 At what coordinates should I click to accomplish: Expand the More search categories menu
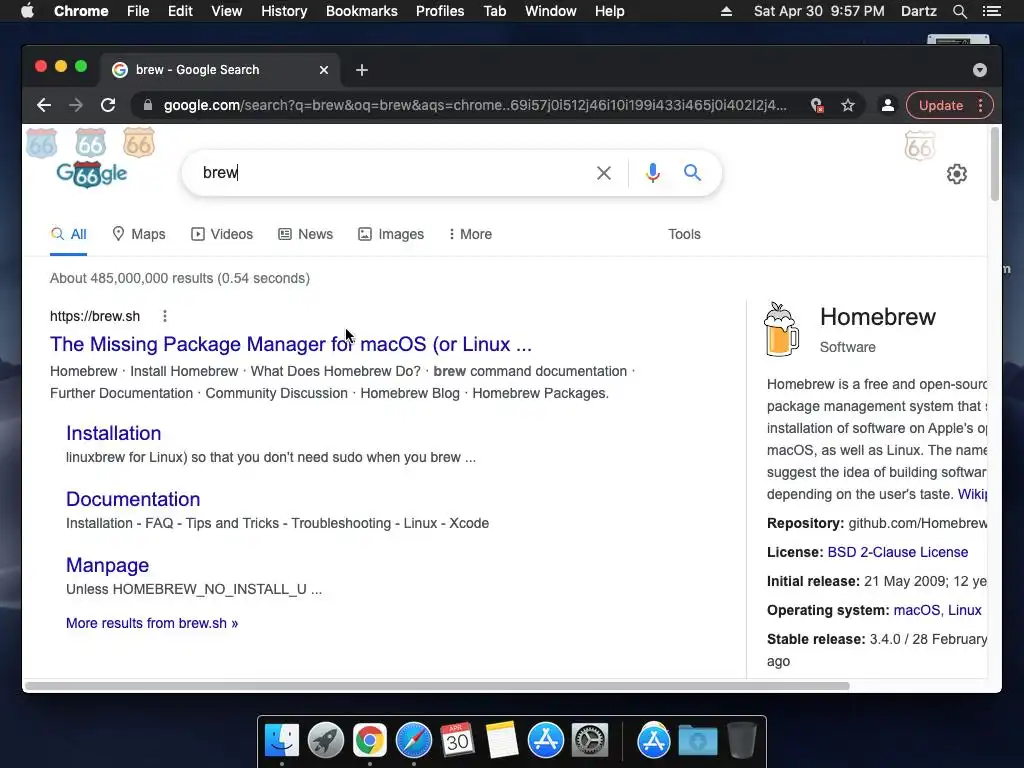(470, 234)
